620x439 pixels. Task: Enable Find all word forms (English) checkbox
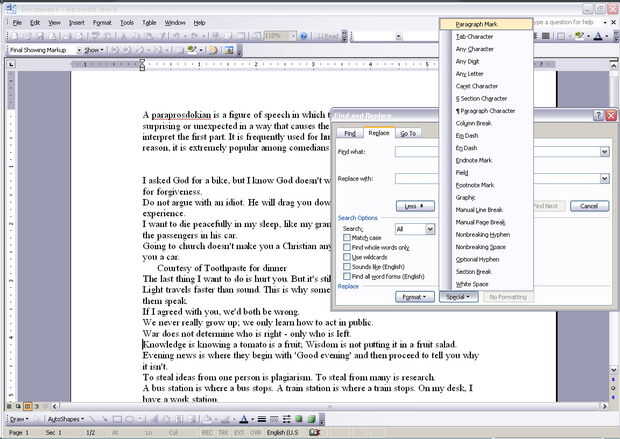(x=347, y=276)
